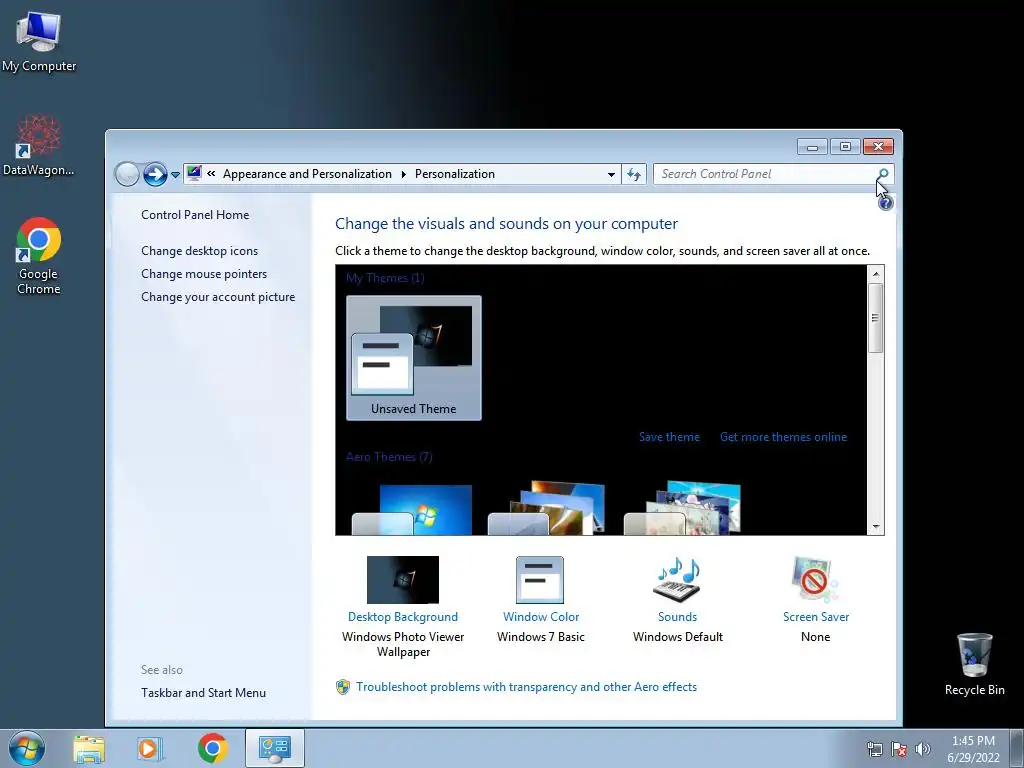
Task: Click the Forward navigation arrow
Action: tap(155, 174)
